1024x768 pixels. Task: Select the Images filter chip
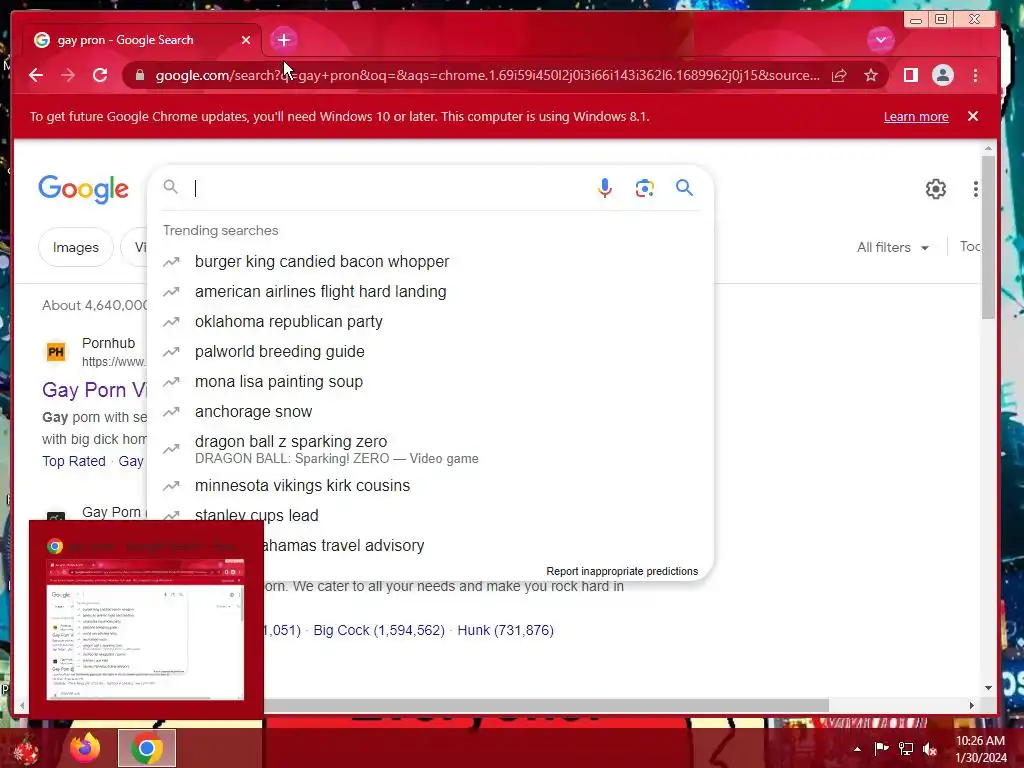click(x=76, y=247)
